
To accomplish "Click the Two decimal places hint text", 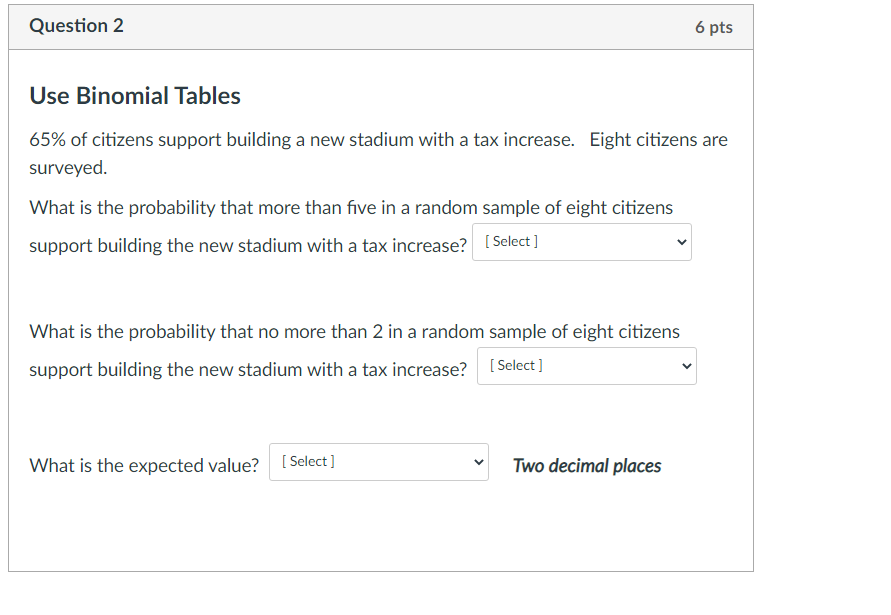I will [x=587, y=465].
